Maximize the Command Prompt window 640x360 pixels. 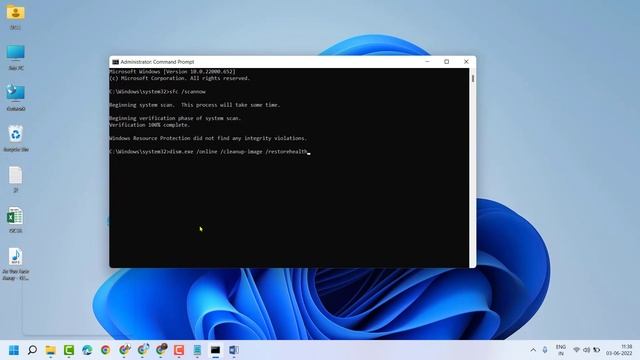[x=447, y=62]
